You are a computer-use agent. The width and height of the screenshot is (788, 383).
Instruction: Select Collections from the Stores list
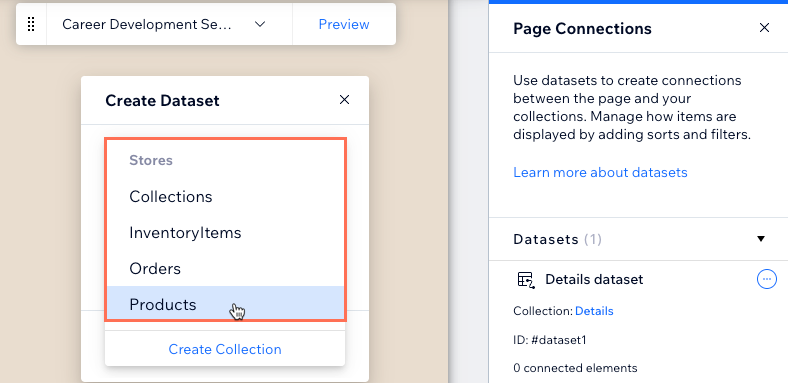pos(225,197)
